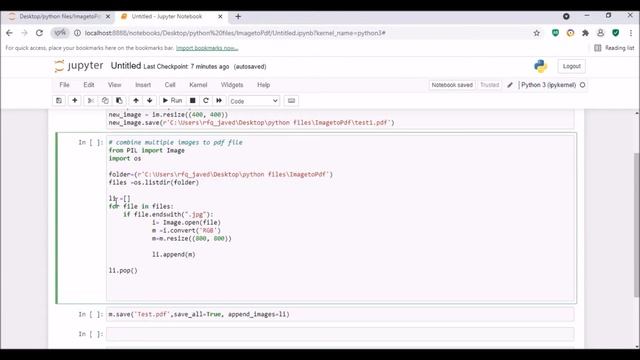
Task: Open the View menu
Action: [115, 85]
